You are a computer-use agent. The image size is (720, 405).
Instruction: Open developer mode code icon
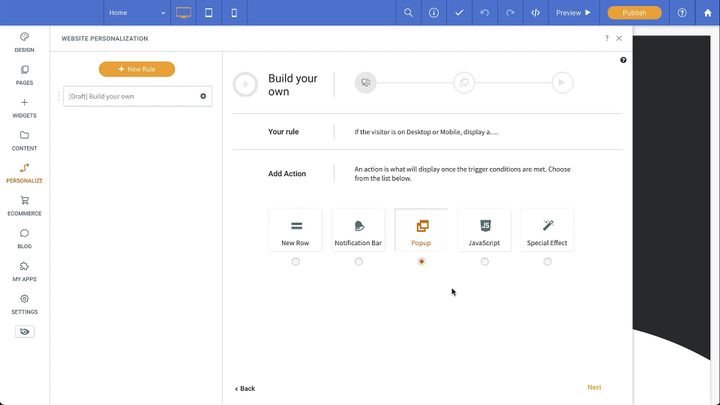coord(536,13)
